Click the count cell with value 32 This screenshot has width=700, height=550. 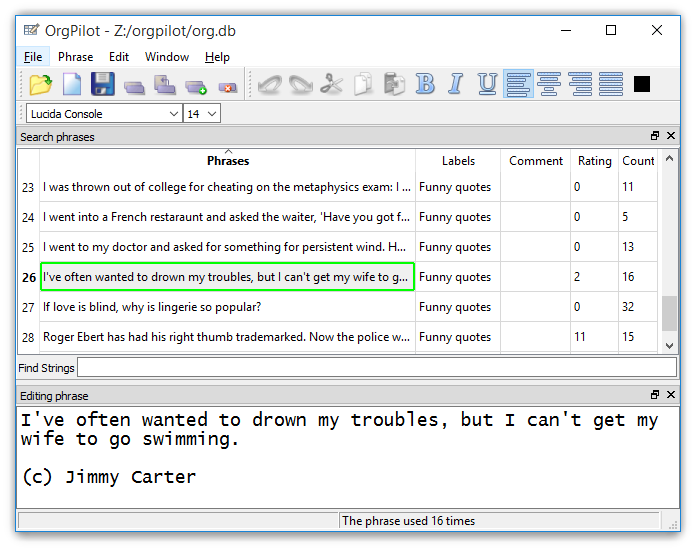[x=638, y=307]
